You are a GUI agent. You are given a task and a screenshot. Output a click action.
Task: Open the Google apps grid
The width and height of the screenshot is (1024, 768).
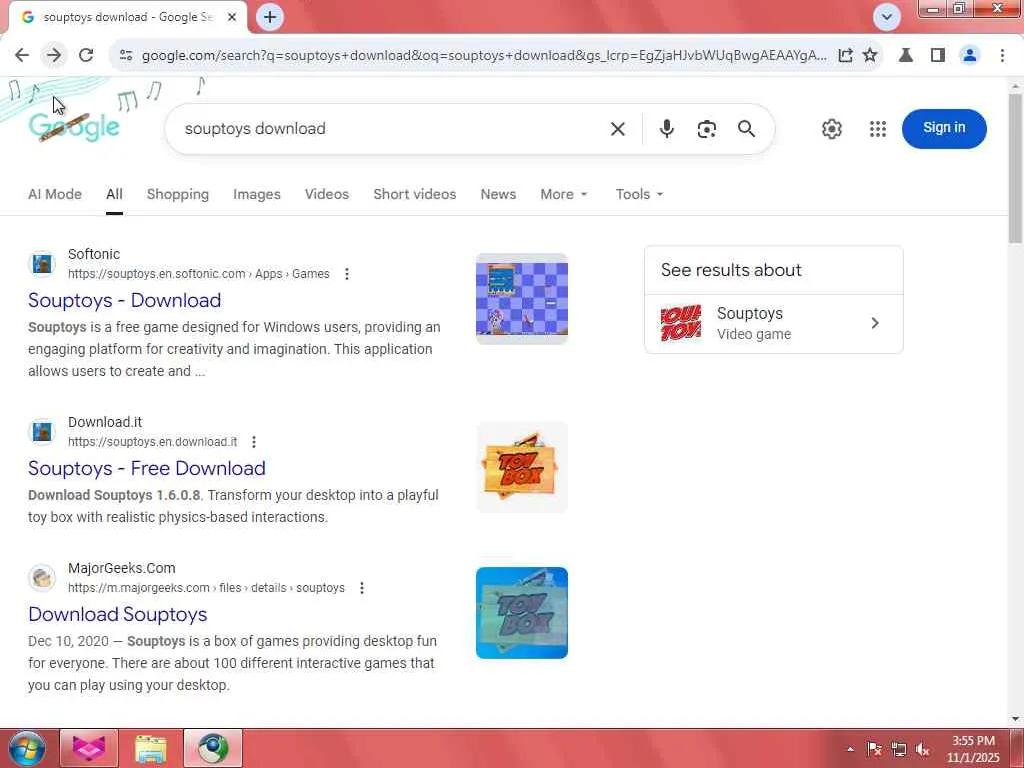tap(878, 129)
